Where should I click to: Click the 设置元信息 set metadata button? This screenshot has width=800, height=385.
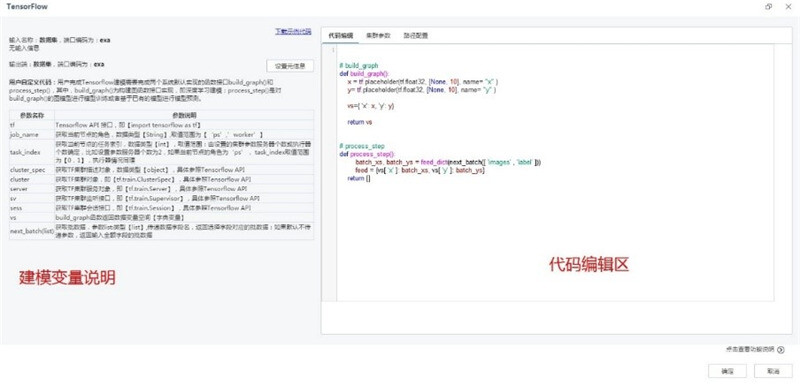(290, 66)
